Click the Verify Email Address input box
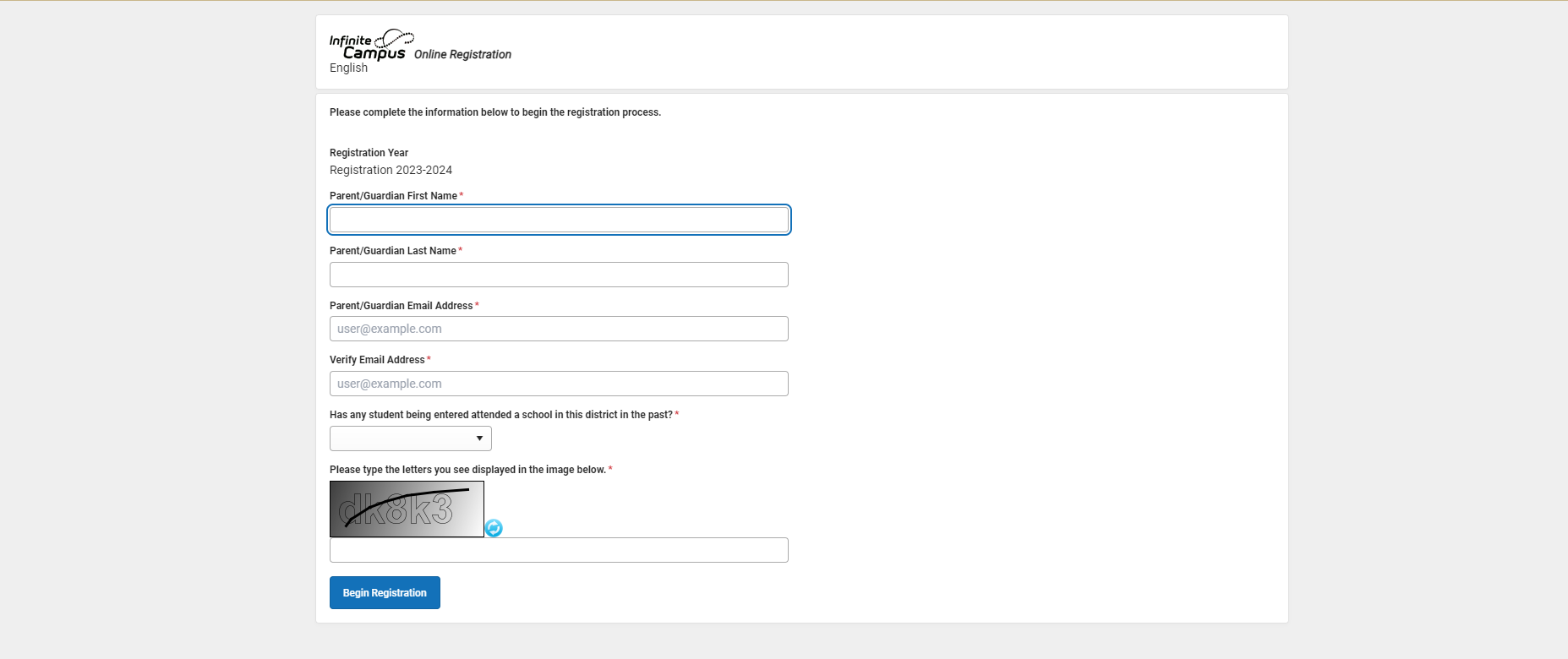The width and height of the screenshot is (1568, 659). click(559, 384)
